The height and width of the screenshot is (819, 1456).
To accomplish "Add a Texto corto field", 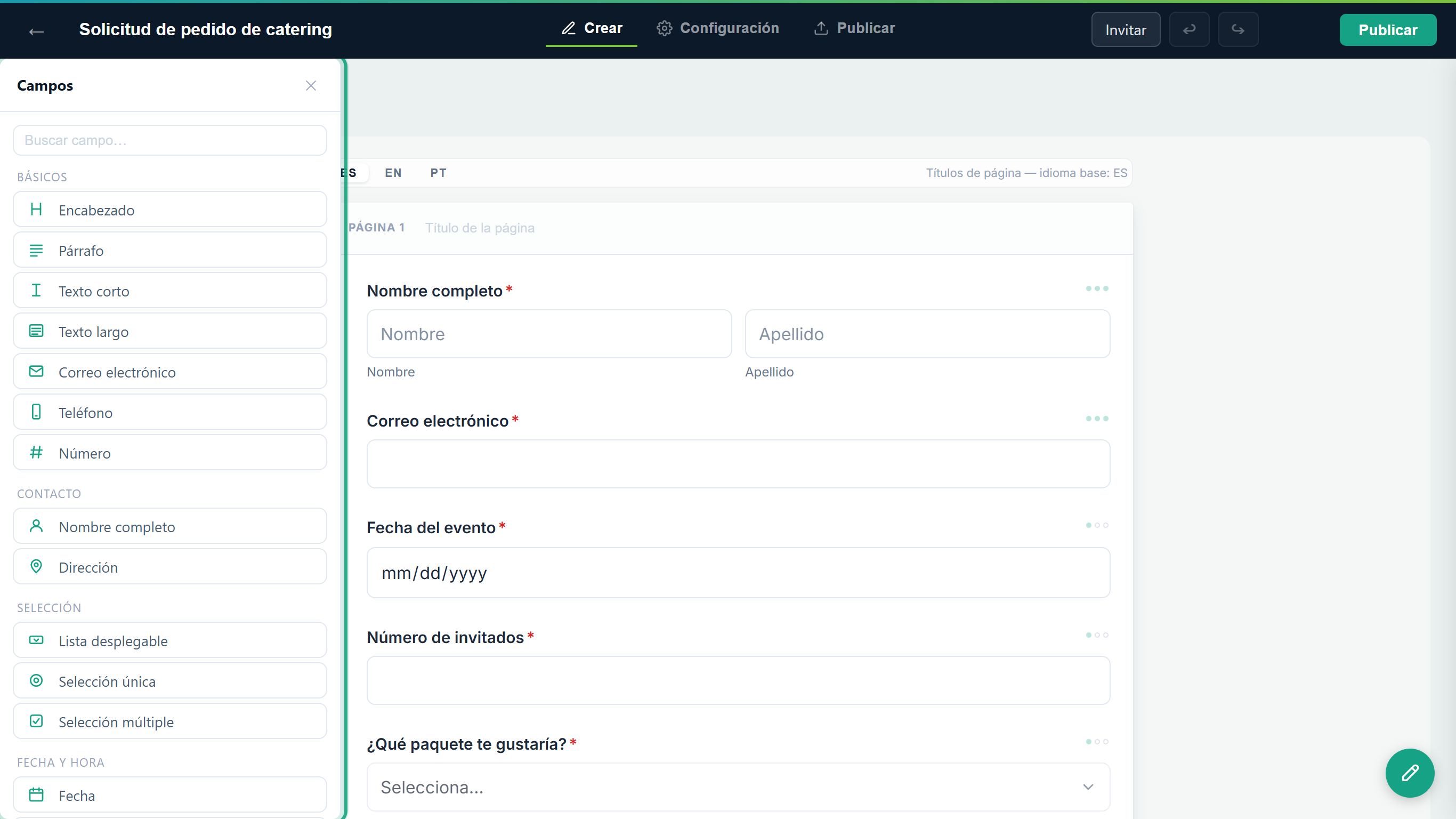I will [x=169, y=291].
